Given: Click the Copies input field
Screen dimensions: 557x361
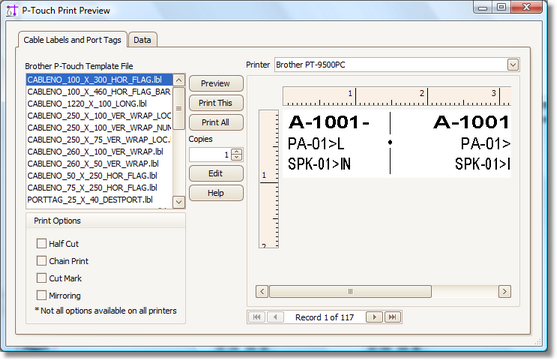Looking at the screenshot, I should (x=210, y=155).
